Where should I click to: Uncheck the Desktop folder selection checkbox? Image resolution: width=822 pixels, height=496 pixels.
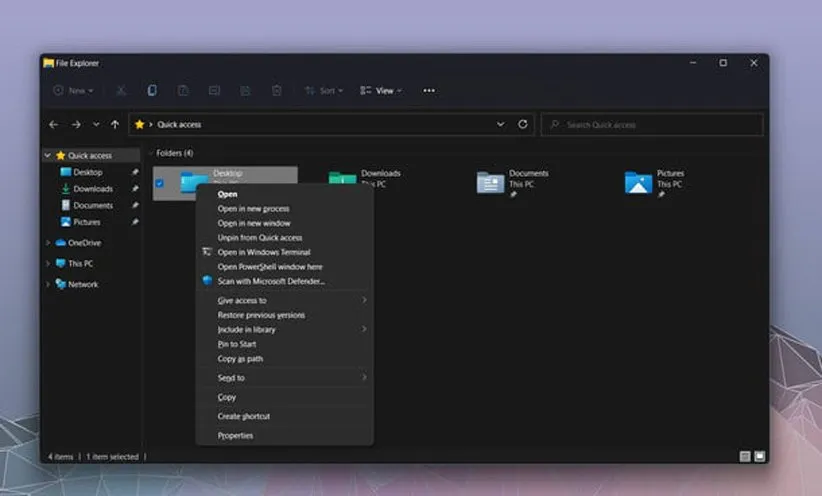(x=159, y=183)
